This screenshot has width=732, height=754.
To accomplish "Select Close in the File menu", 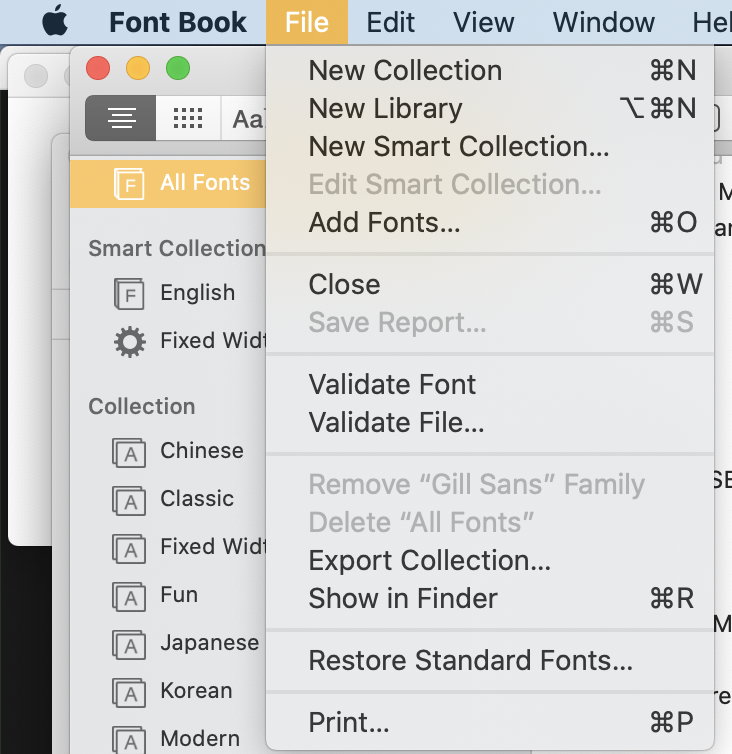I will (x=490, y=284).
